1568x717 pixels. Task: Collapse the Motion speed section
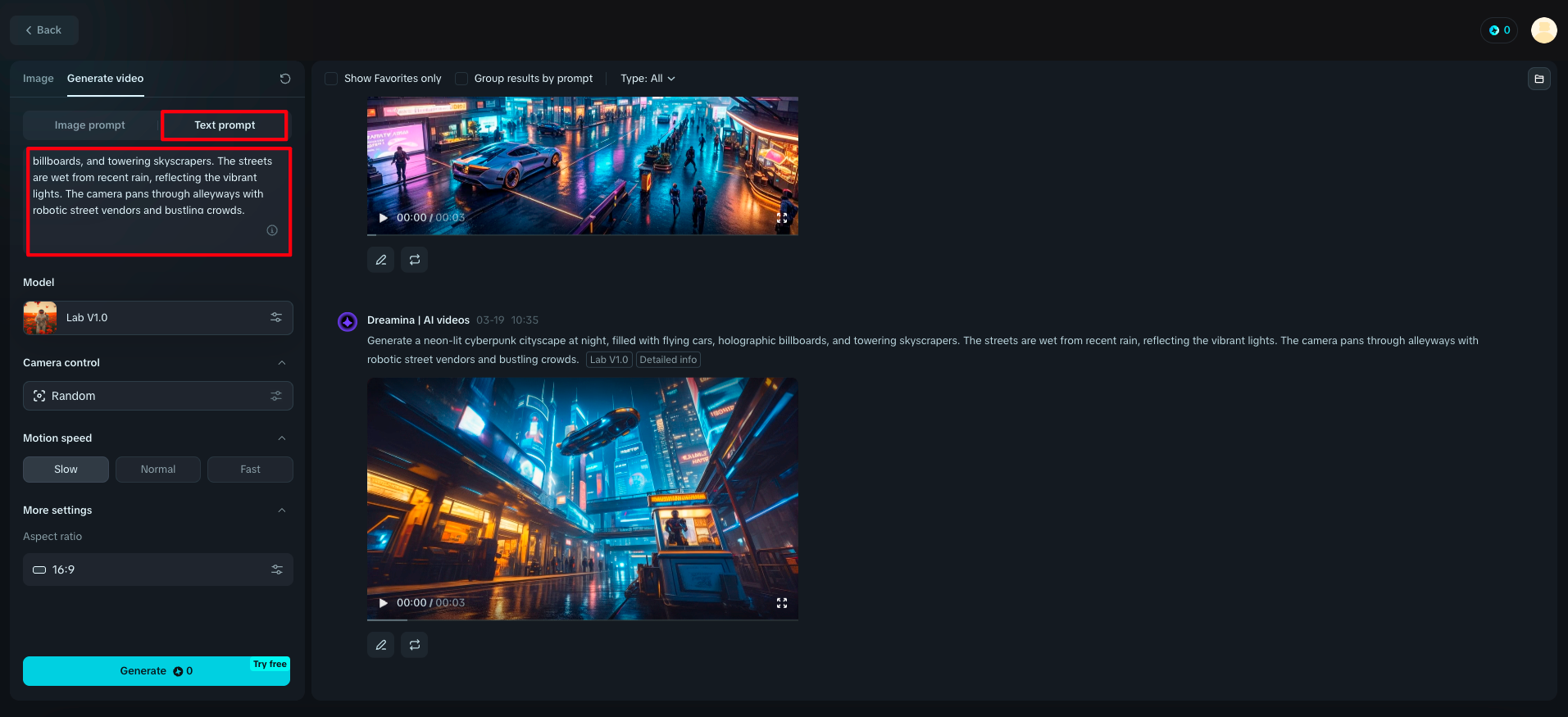(x=282, y=438)
